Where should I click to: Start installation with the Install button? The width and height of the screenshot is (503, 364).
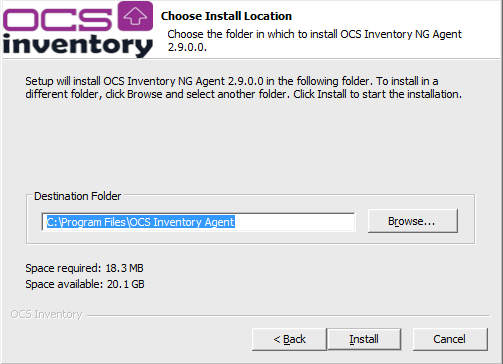pyautogui.click(x=364, y=339)
